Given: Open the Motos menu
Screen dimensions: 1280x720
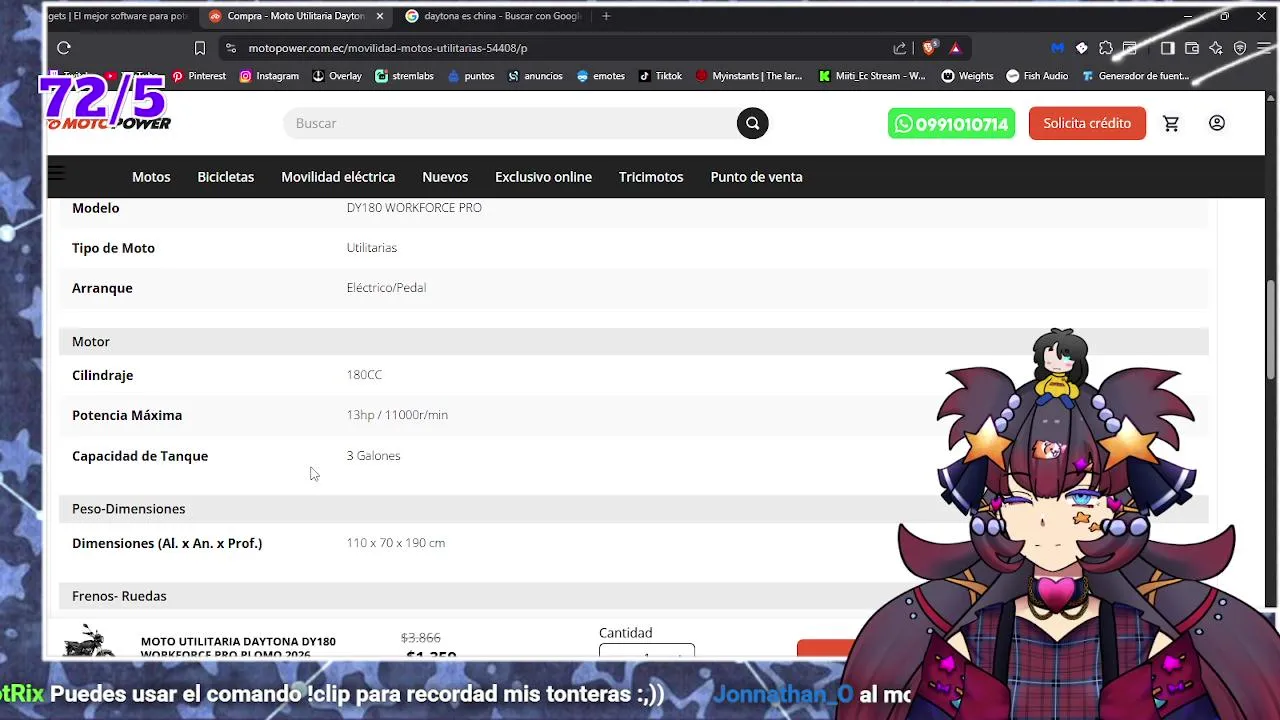Looking at the screenshot, I should [151, 177].
